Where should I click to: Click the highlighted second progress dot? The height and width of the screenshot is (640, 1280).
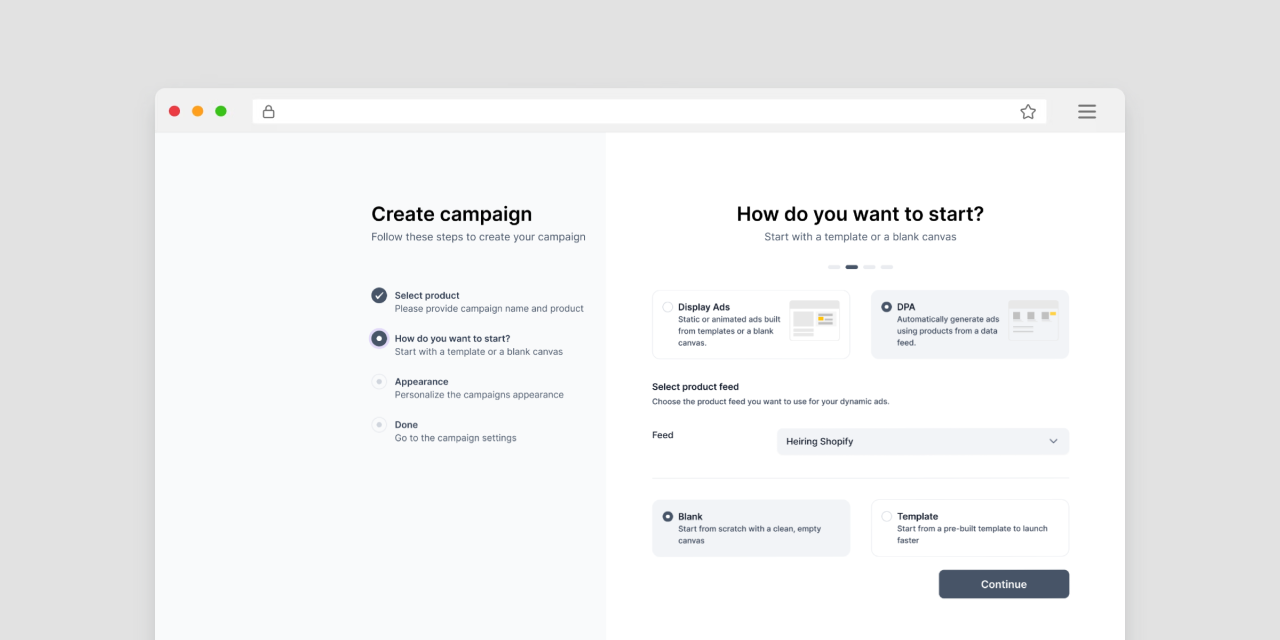(x=851, y=267)
